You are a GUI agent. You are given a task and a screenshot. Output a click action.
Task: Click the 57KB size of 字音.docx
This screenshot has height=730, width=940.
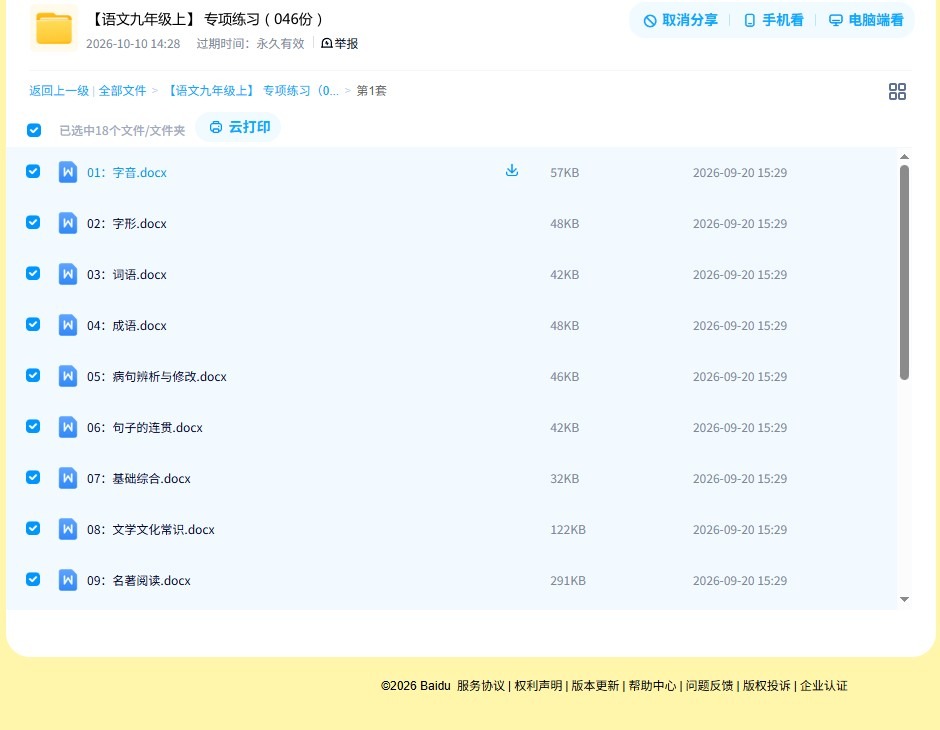(x=565, y=173)
